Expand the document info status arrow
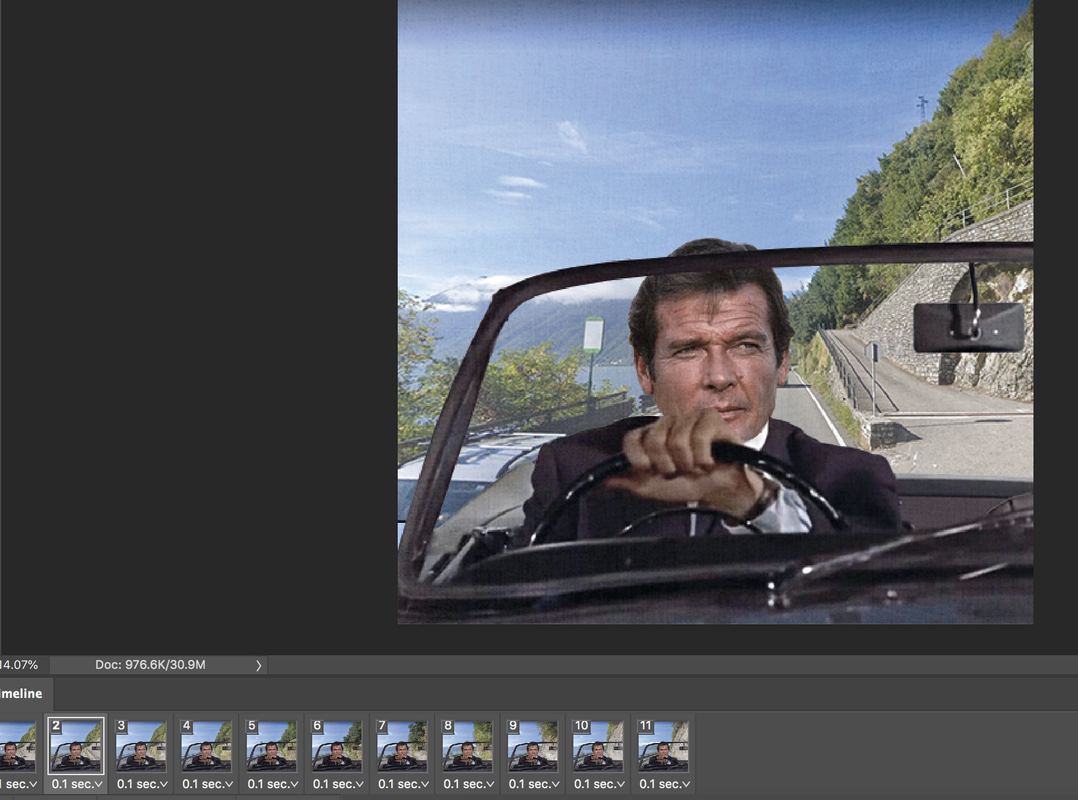 point(258,665)
